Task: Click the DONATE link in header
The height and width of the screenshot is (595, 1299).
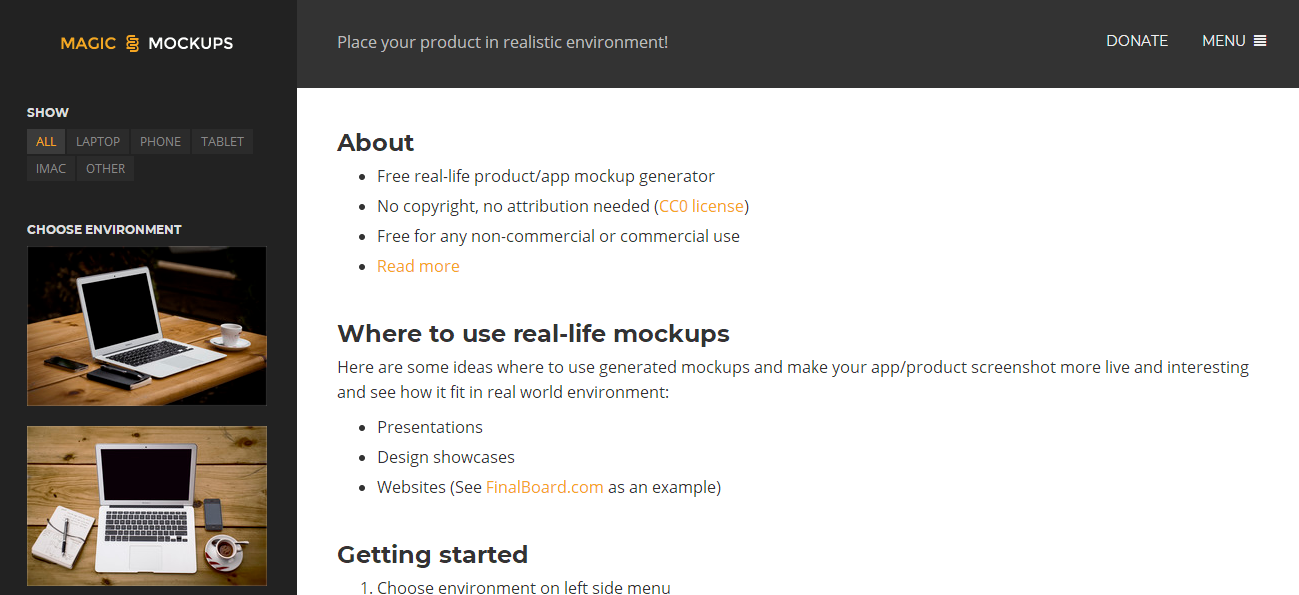Action: pos(1136,41)
